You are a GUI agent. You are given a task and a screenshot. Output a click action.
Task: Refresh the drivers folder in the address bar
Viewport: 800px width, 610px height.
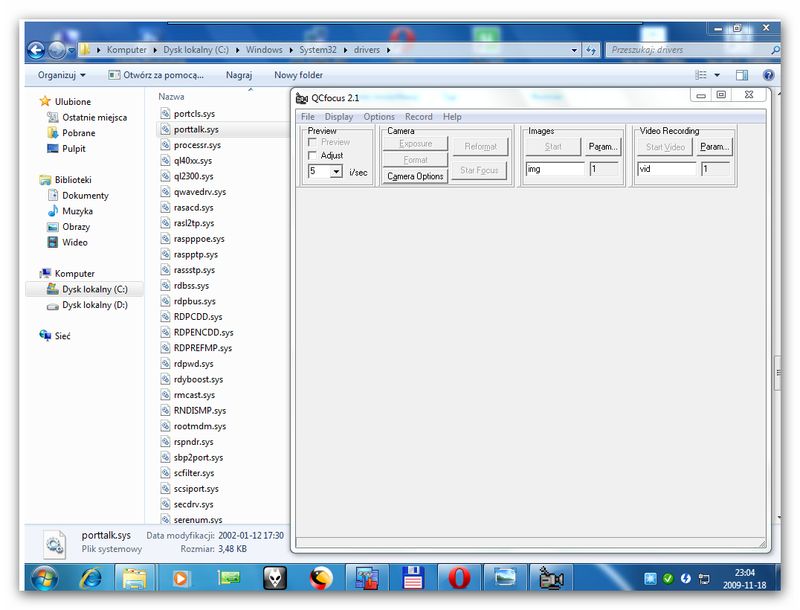[x=591, y=50]
